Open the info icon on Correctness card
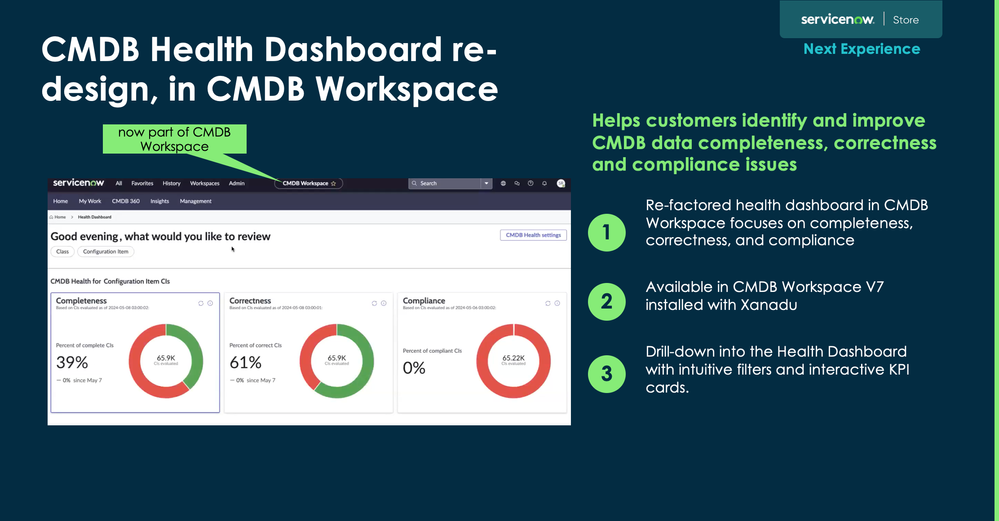Viewport: 999px width, 521px height. coord(384,303)
